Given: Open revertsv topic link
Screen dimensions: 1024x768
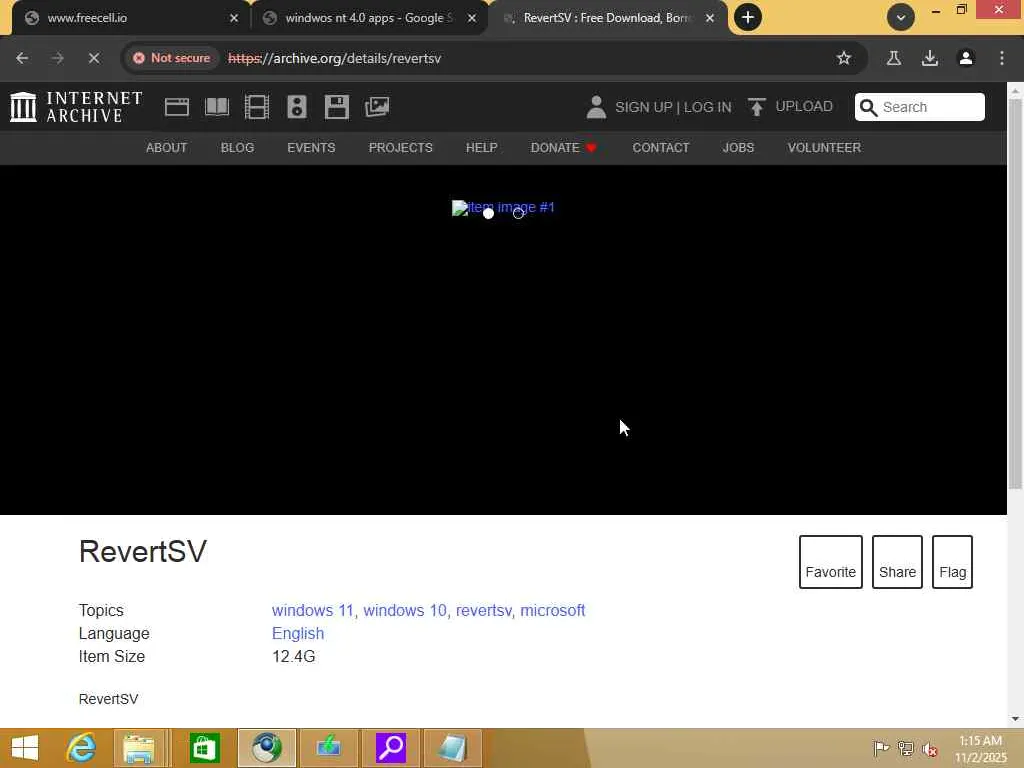Looking at the screenshot, I should [483, 610].
